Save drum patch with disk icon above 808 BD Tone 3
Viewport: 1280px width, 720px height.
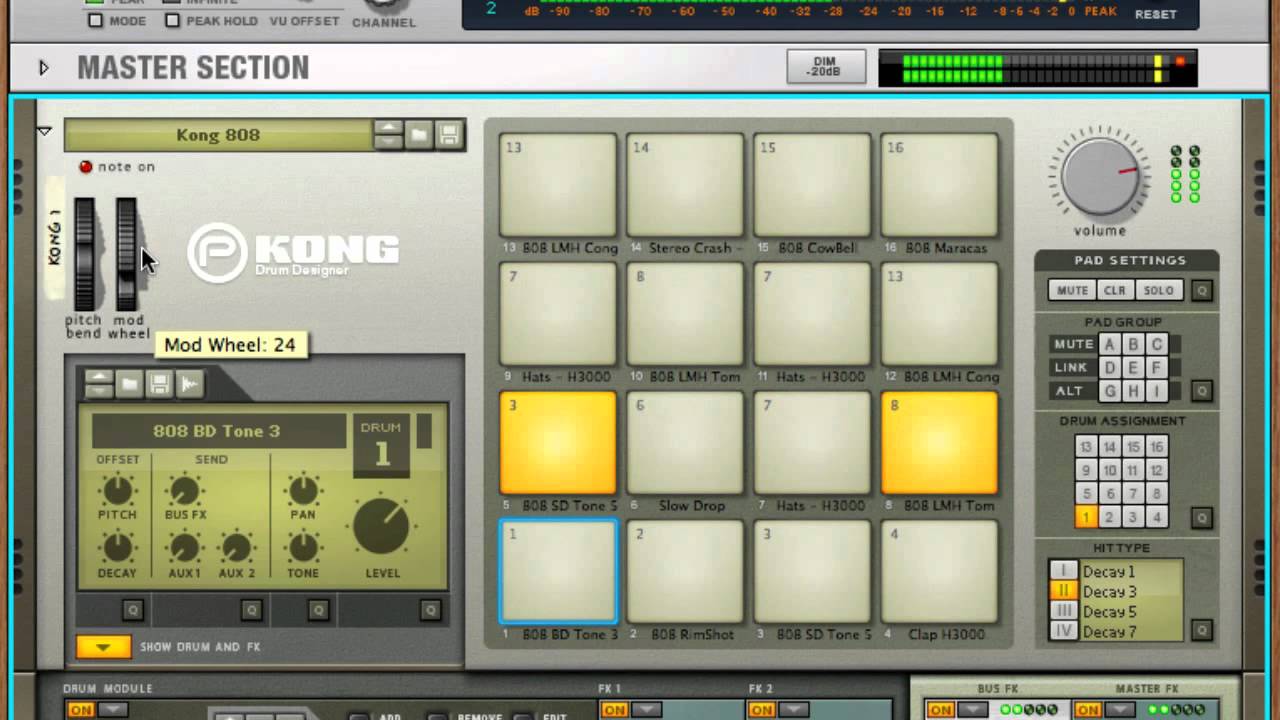159,384
